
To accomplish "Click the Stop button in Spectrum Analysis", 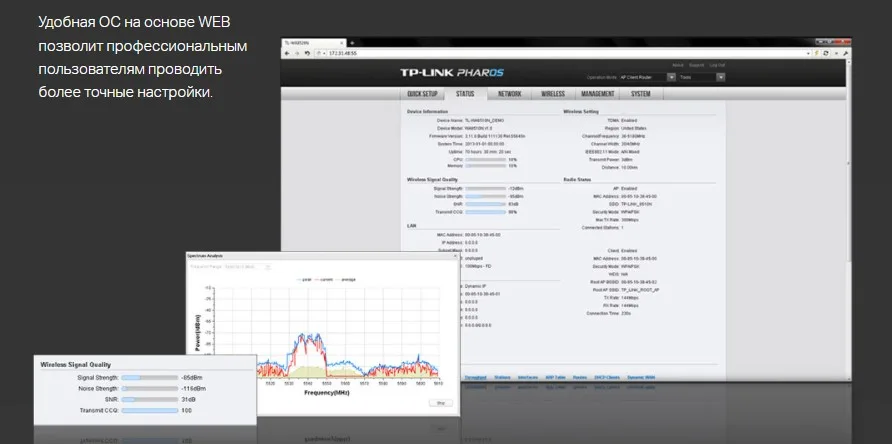I will click(441, 402).
